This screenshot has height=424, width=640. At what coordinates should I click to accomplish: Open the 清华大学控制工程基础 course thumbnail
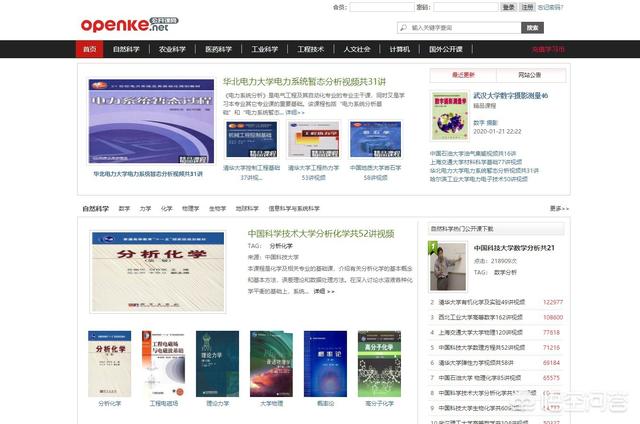251,139
